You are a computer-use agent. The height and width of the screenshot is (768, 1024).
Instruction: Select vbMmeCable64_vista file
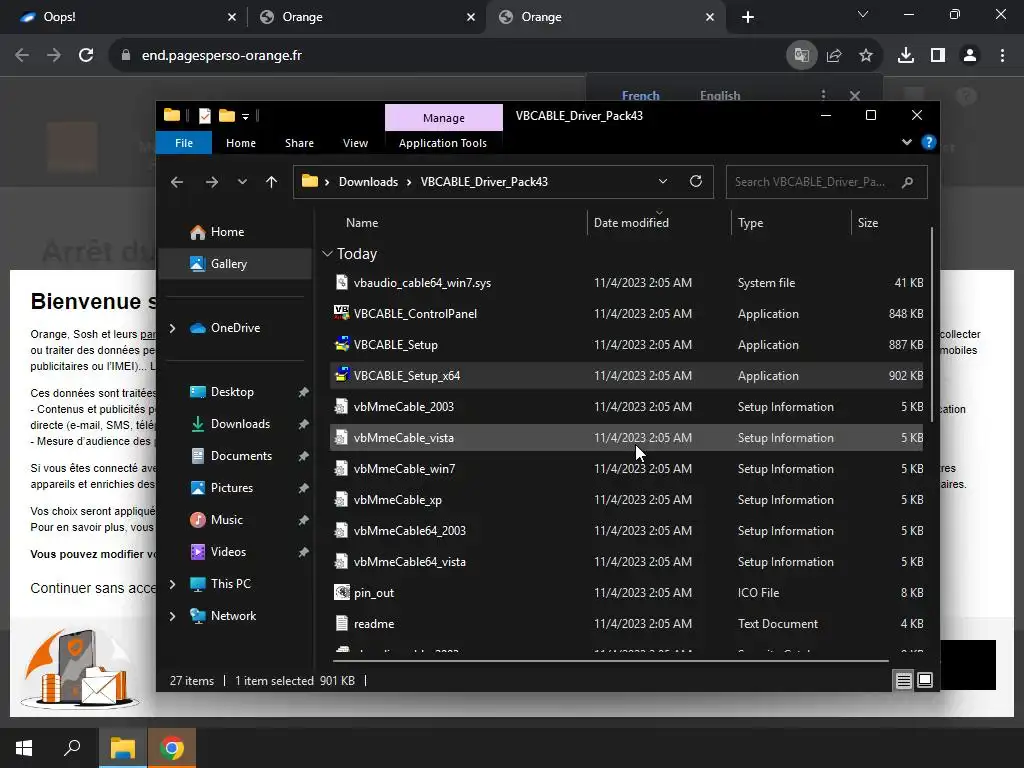coord(626,562)
